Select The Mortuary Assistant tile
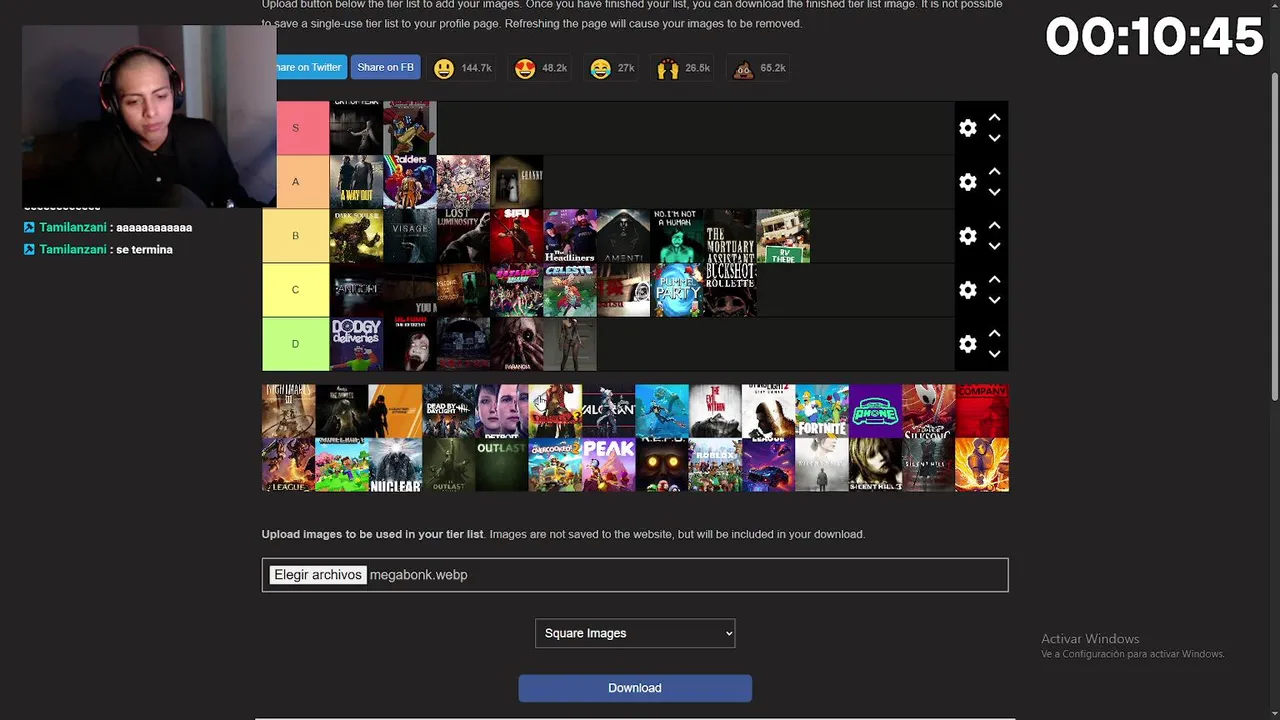 tap(730, 236)
